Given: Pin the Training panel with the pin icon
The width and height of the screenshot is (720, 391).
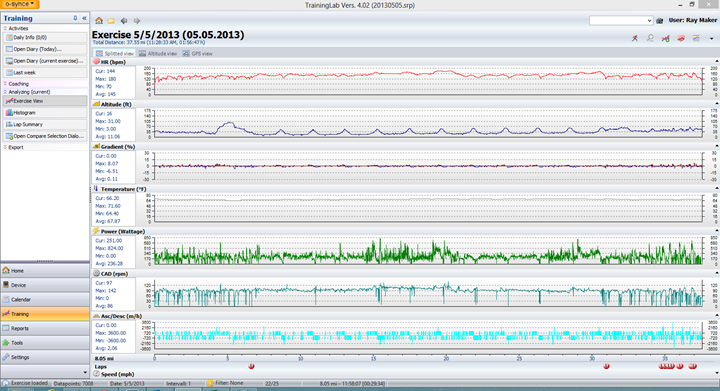Looking at the screenshot, I should click(75, 18).
